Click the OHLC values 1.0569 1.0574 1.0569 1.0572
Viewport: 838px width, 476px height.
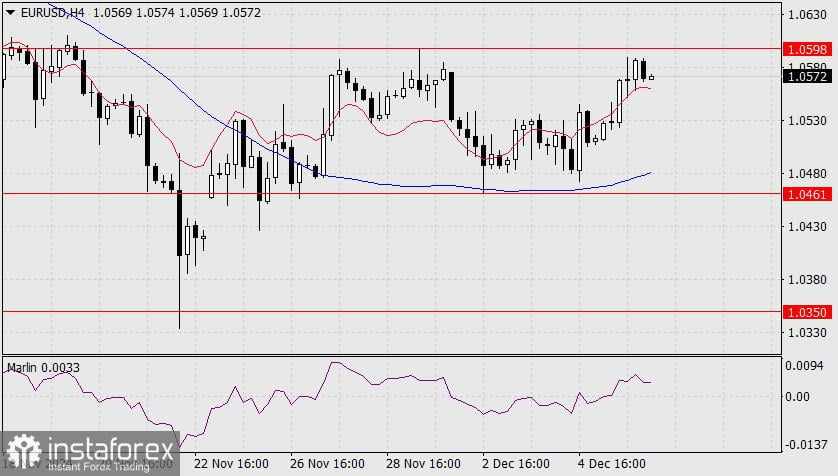pyautogui.click(x=177, y=12)
